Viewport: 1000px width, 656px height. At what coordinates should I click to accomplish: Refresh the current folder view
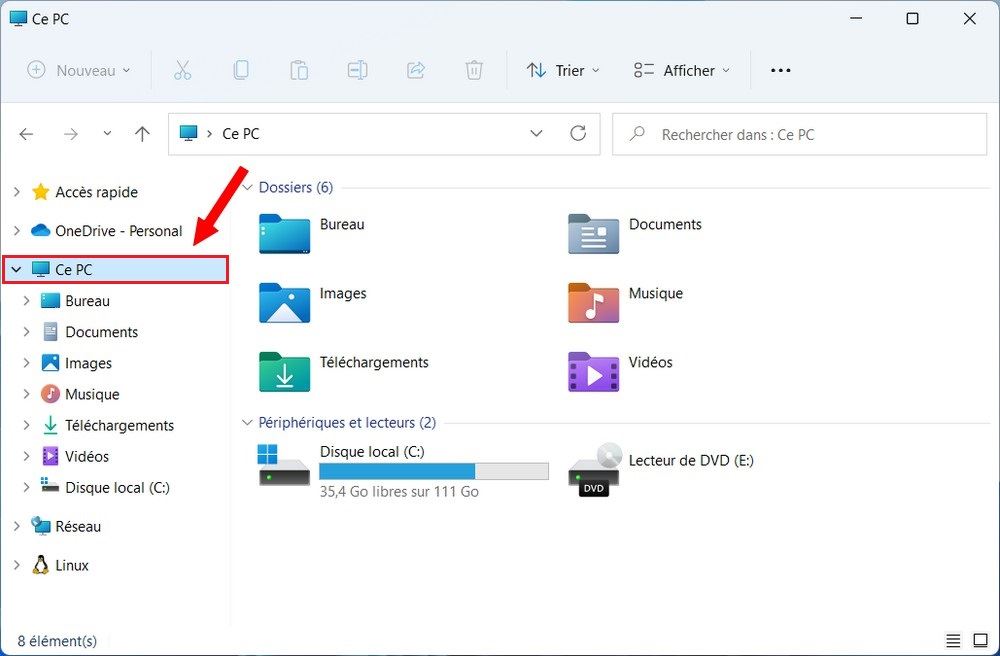[x=577, y=134]
